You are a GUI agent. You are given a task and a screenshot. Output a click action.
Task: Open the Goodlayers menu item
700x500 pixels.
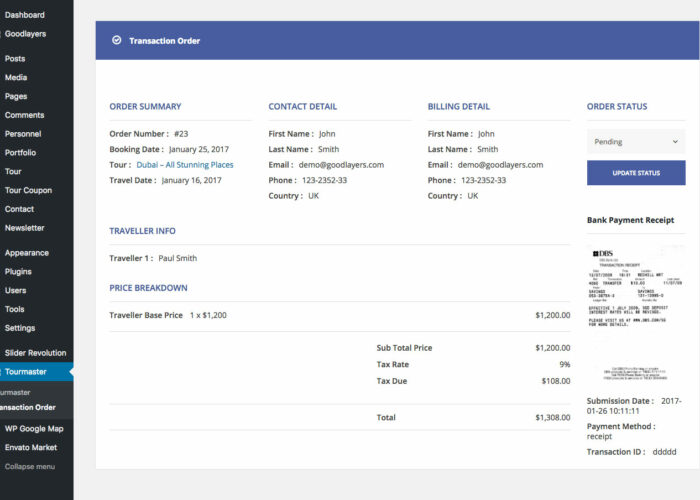(25, 34)
